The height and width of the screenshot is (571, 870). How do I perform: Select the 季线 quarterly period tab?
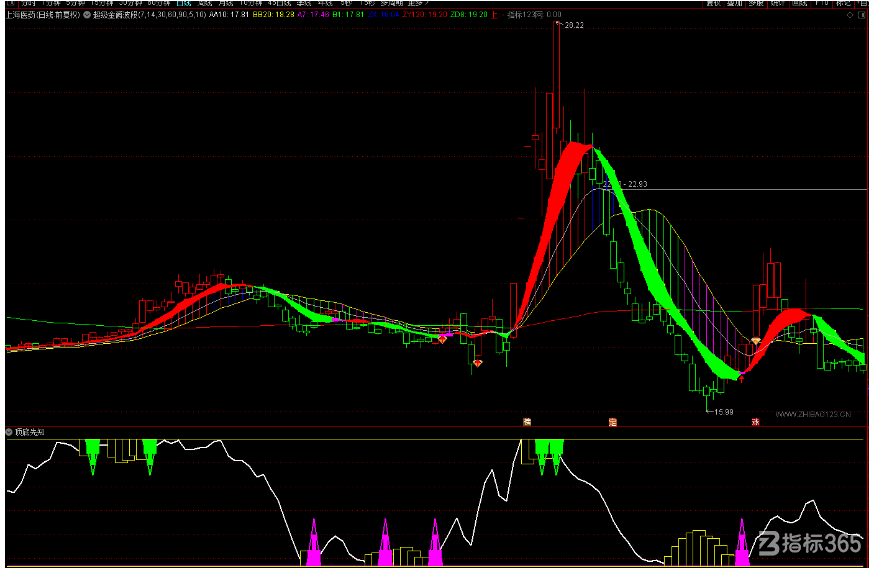point(304,3)
